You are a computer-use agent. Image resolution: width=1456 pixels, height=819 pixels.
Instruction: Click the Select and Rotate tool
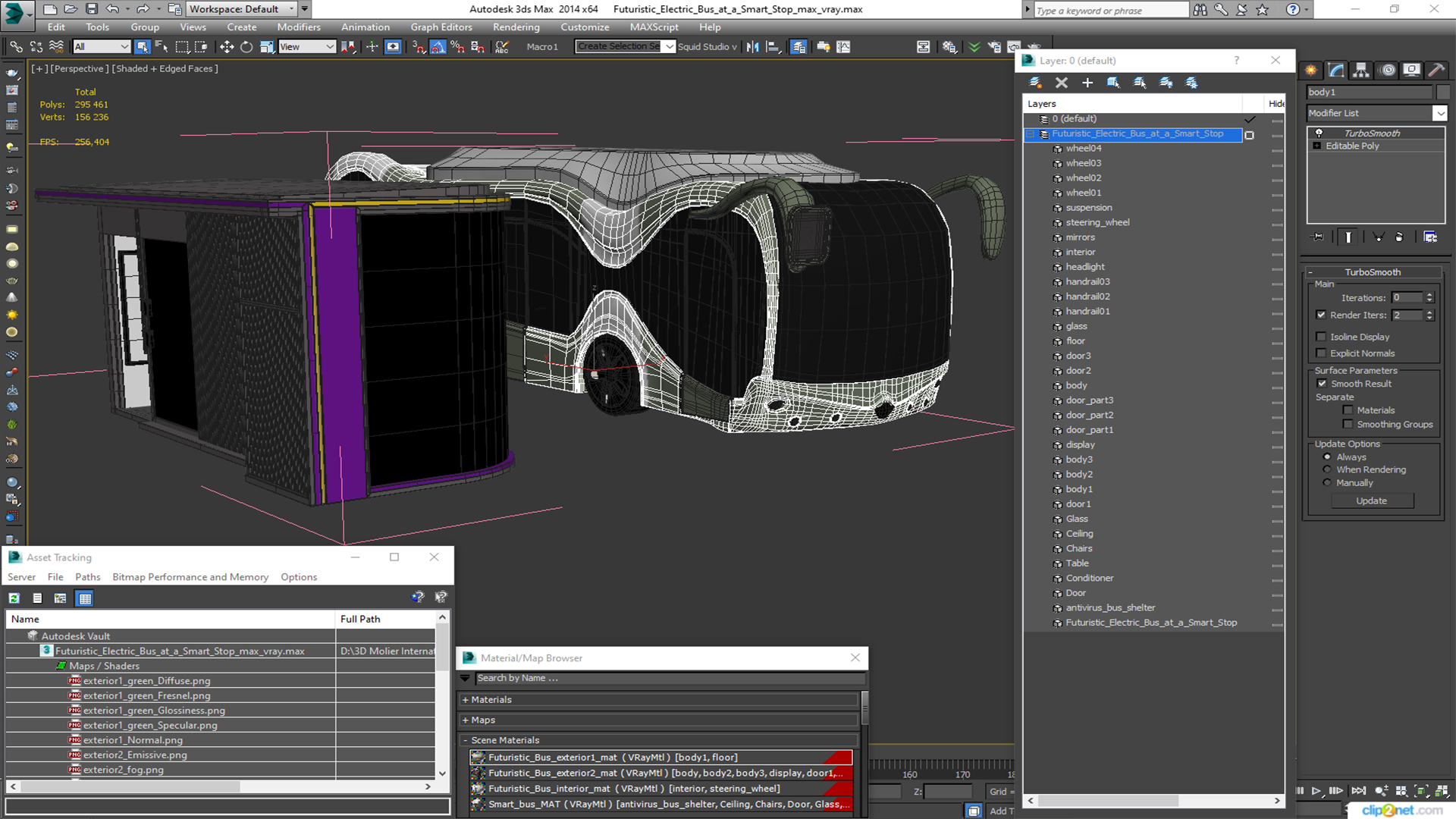pyautogui.click(x=246, y=47)
